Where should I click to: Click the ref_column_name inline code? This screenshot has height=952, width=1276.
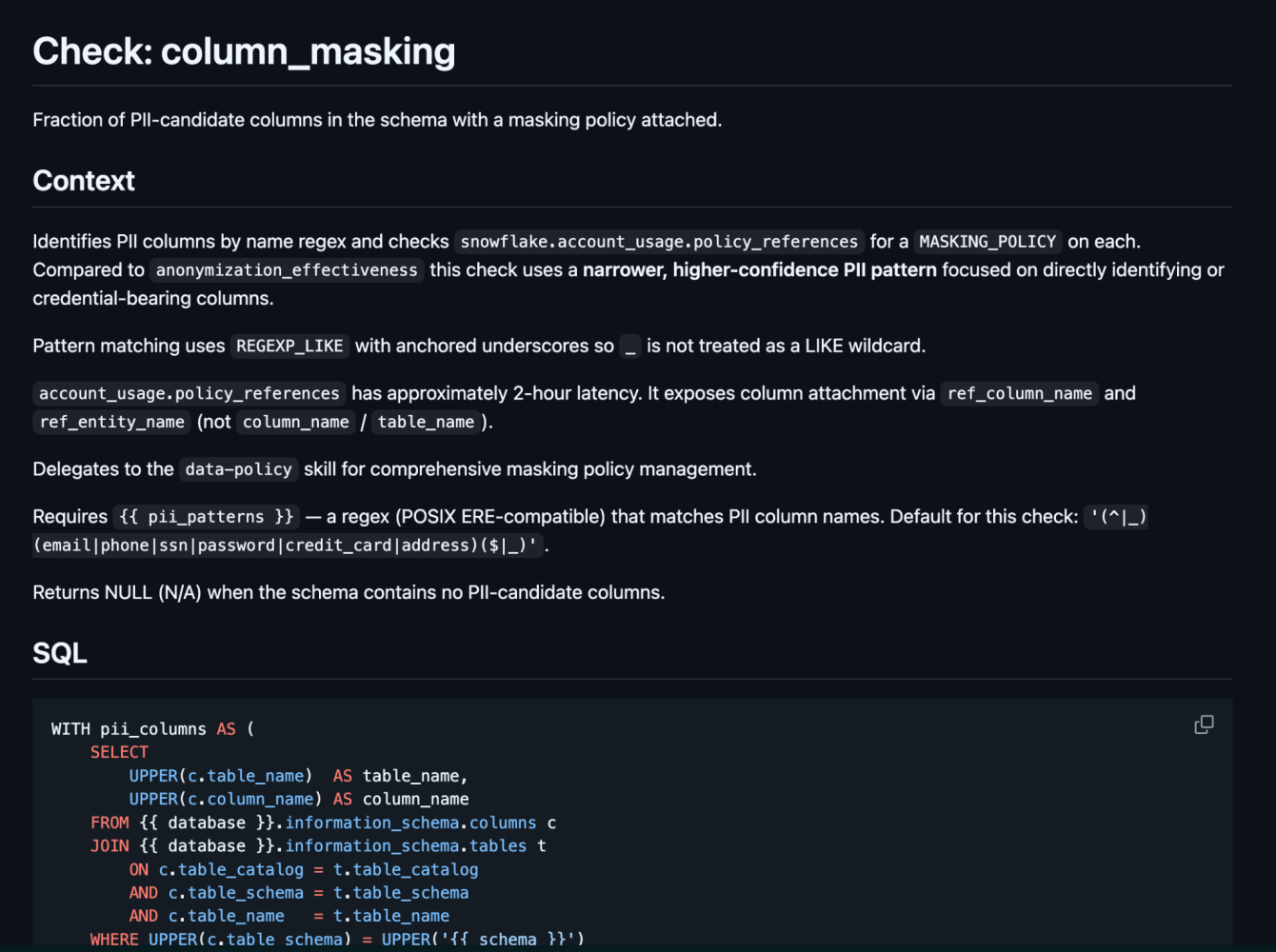point(1020,394)
